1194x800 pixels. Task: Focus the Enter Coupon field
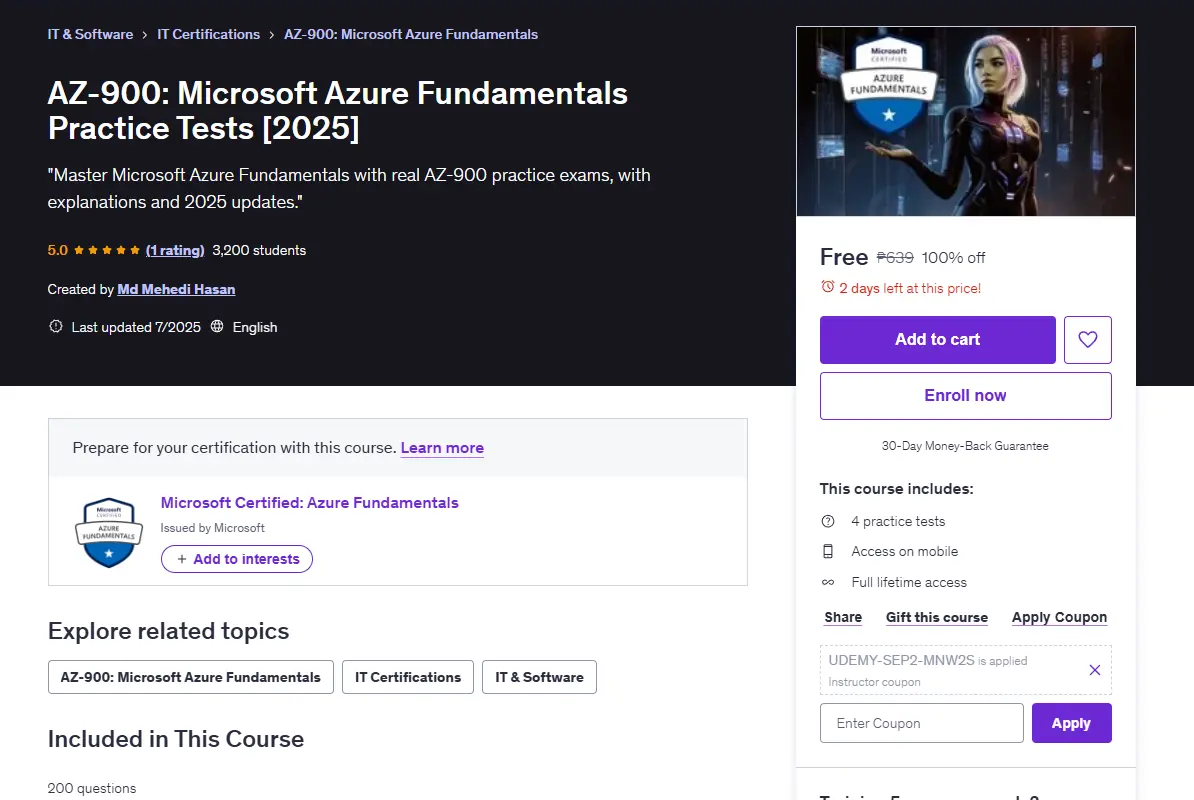921,723
